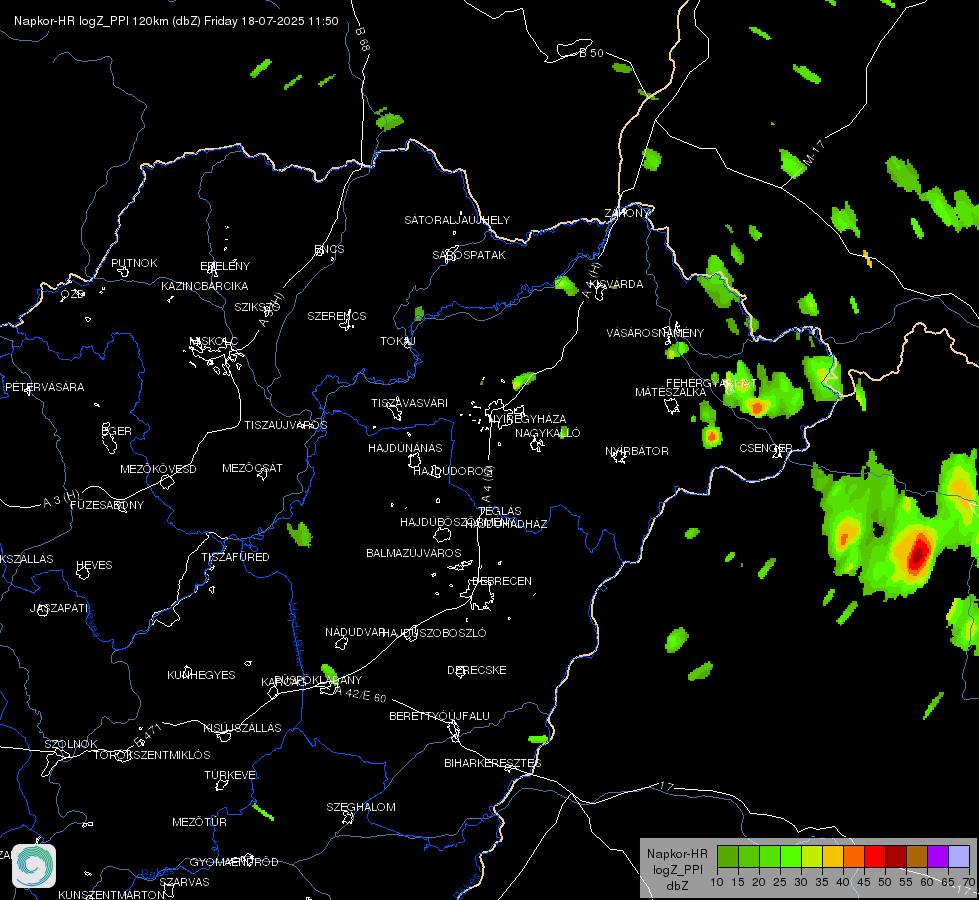Click the SZARVAS town label
The width and height of the screenshot is (979, 900).
coord(184,882)
